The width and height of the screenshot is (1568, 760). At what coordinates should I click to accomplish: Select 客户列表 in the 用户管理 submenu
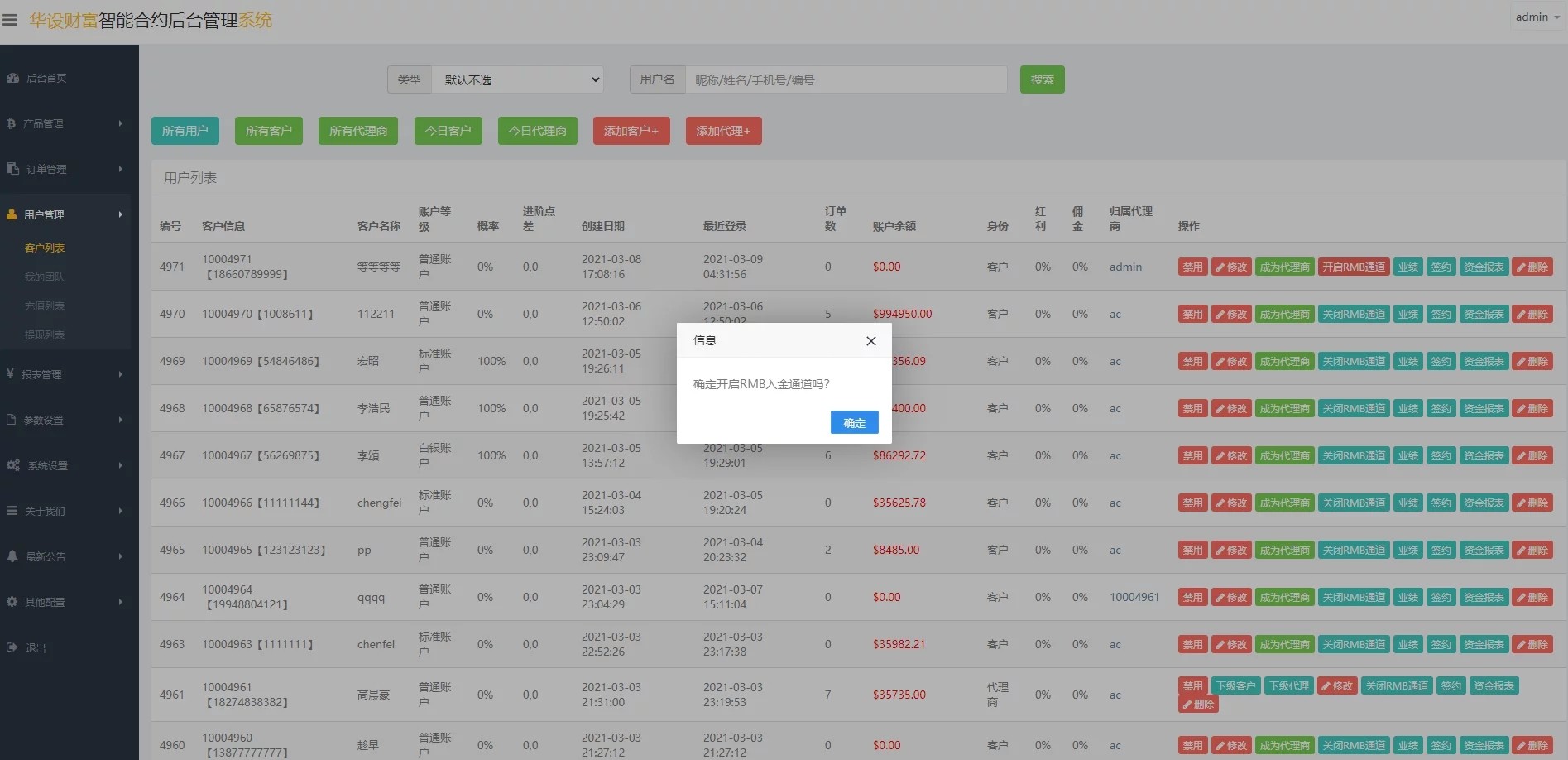(46, 247)
